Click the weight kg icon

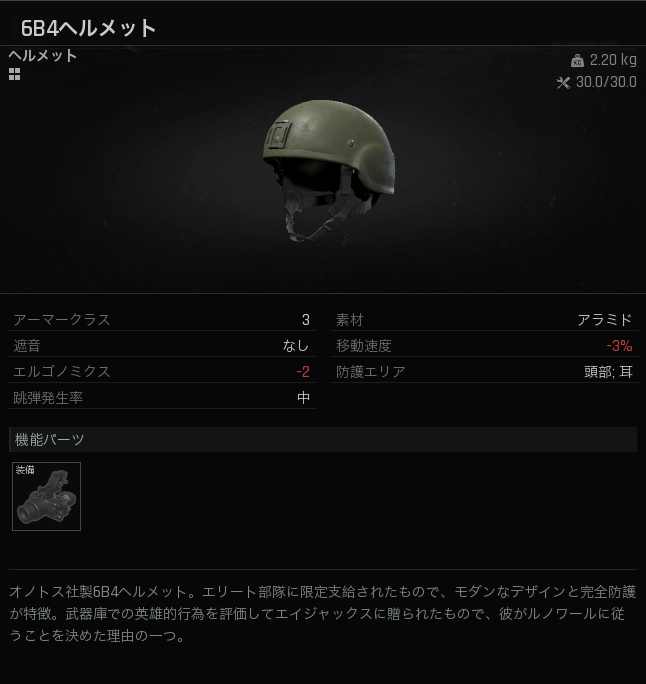click(577, 61)
